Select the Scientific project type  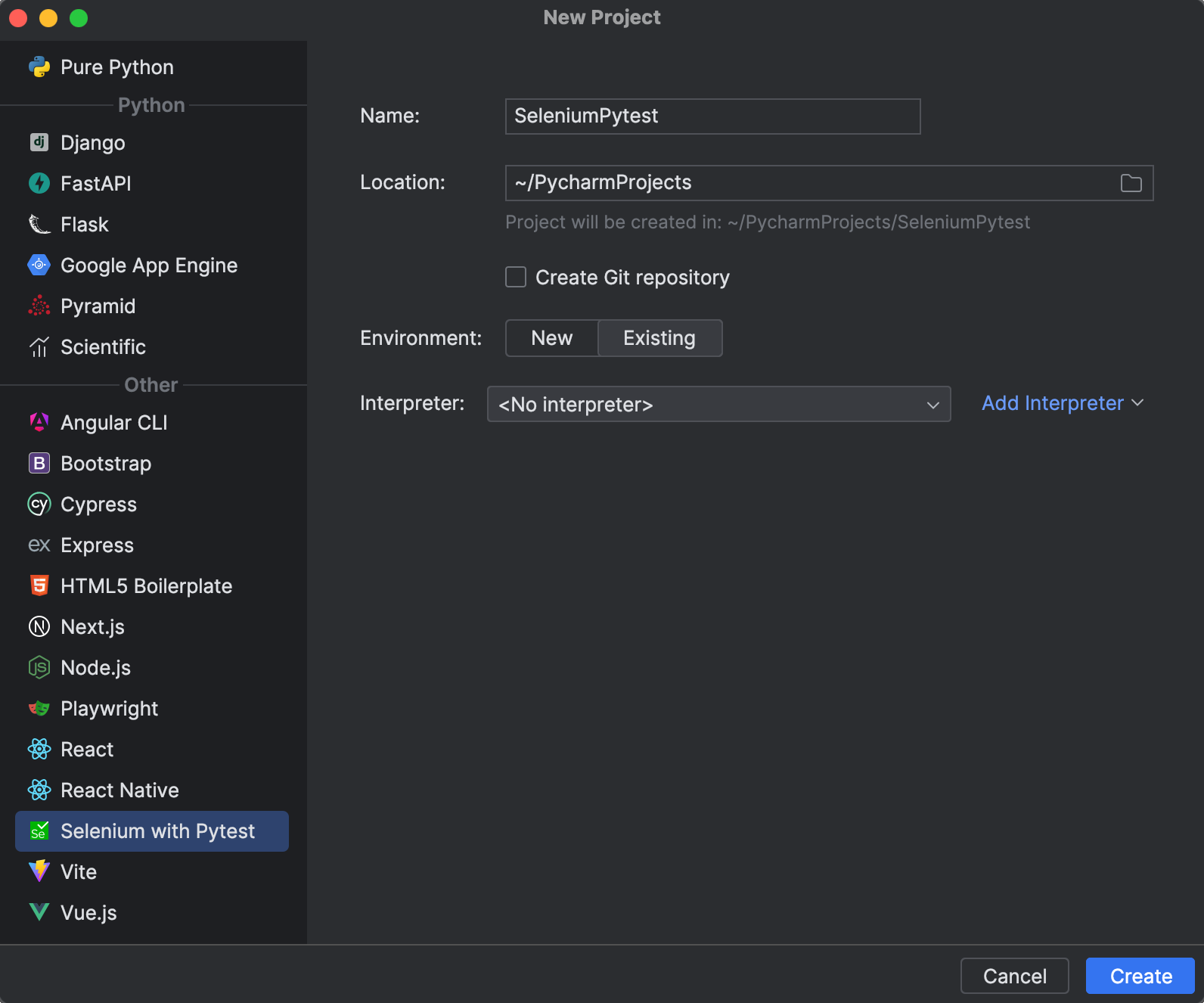103,346
